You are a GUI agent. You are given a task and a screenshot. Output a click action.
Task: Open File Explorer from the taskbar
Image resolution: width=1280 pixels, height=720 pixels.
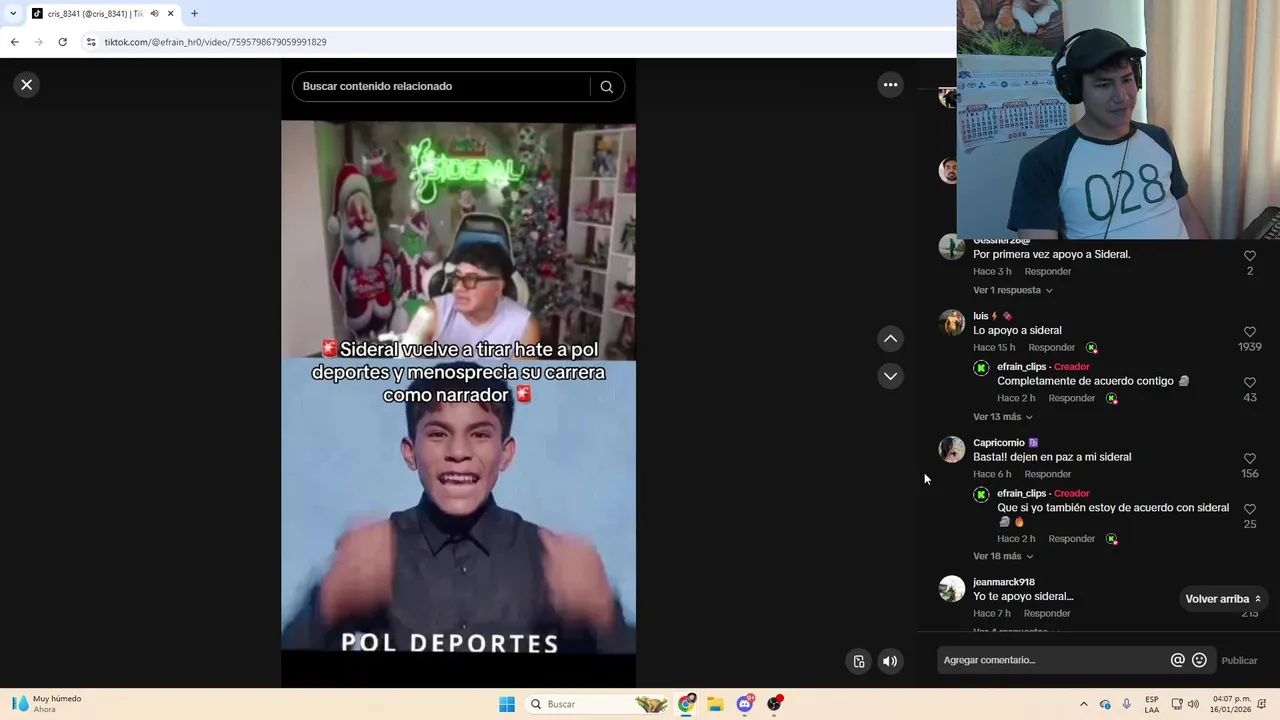(x=715, y=704)
